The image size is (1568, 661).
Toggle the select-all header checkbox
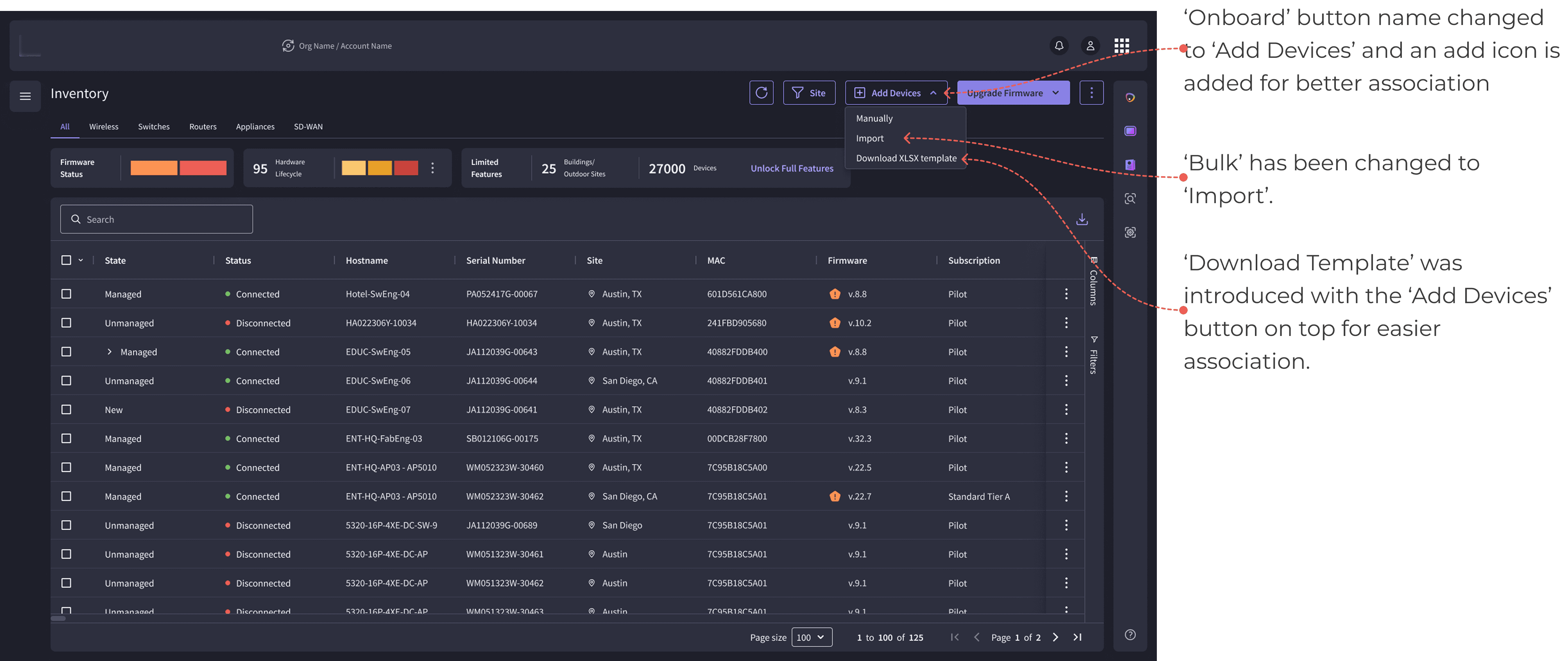[66, 261]
